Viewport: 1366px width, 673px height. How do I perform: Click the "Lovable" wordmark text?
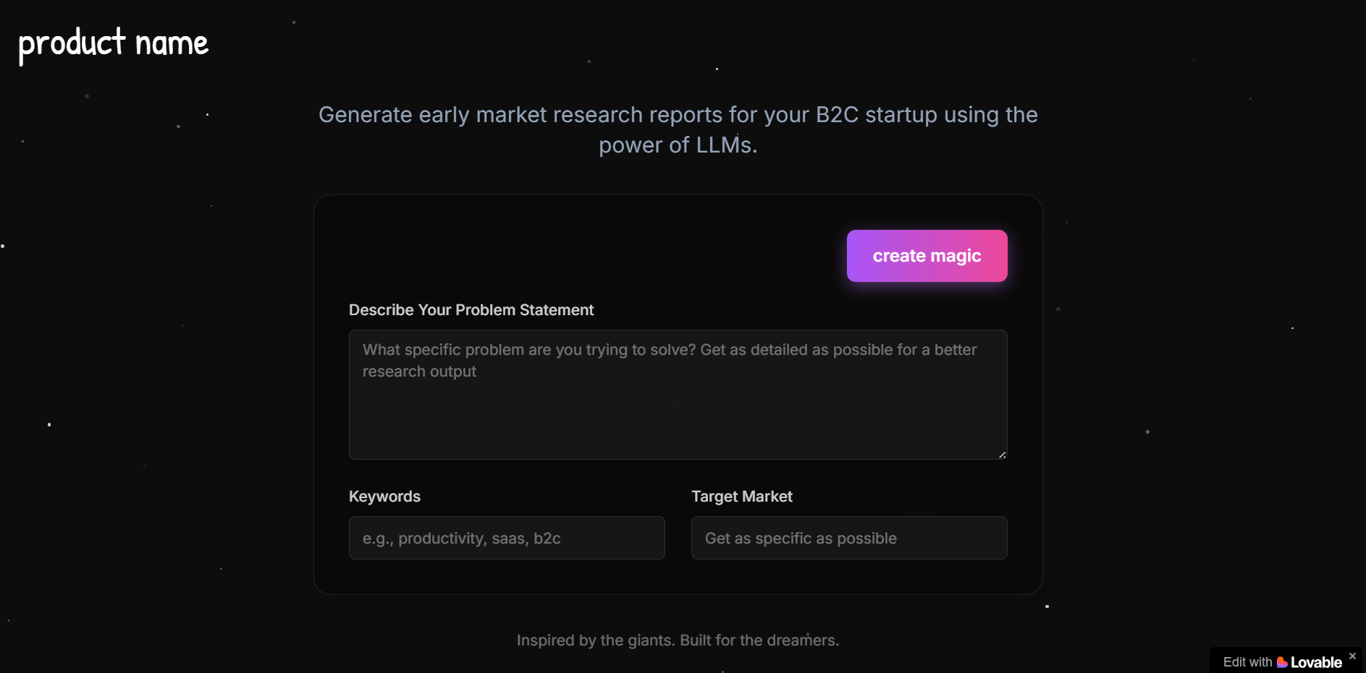1316,662
